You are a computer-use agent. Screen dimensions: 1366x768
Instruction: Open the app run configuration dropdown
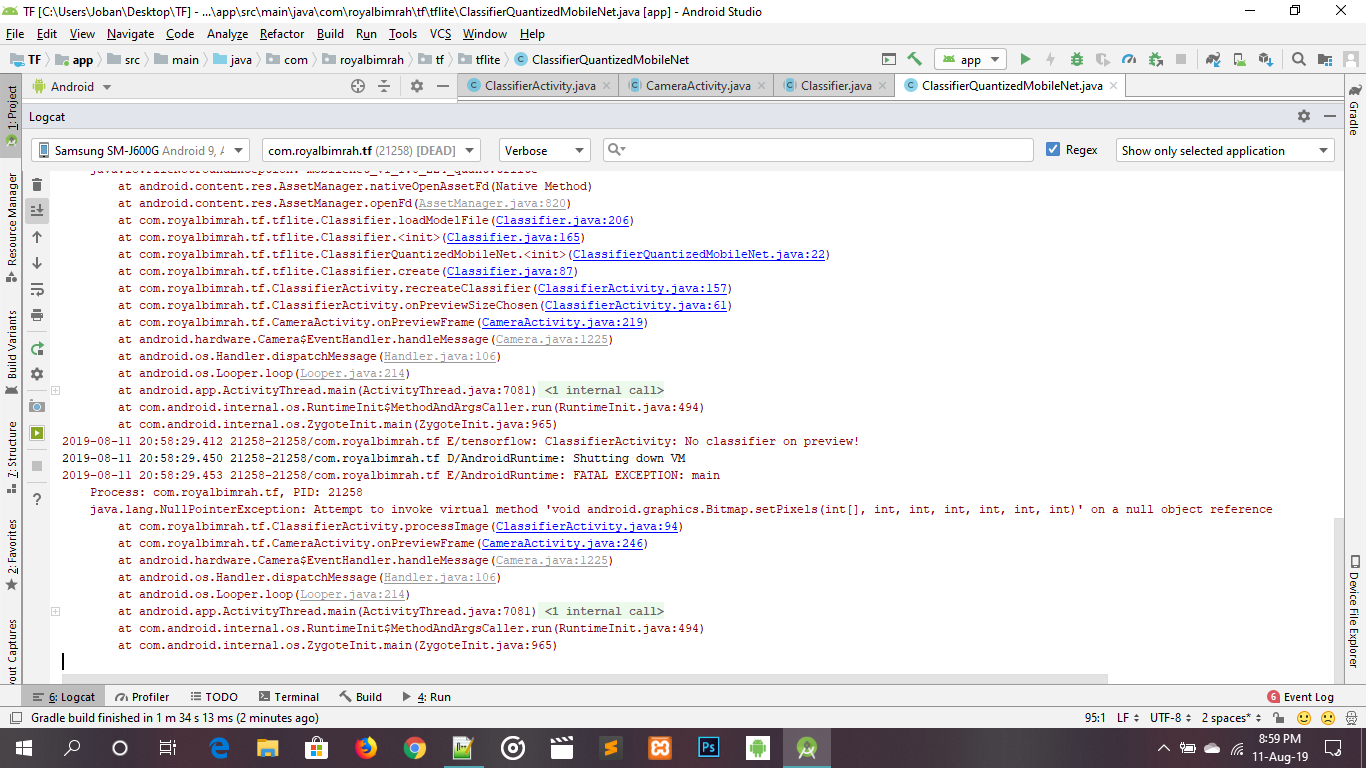pos(970,60)
